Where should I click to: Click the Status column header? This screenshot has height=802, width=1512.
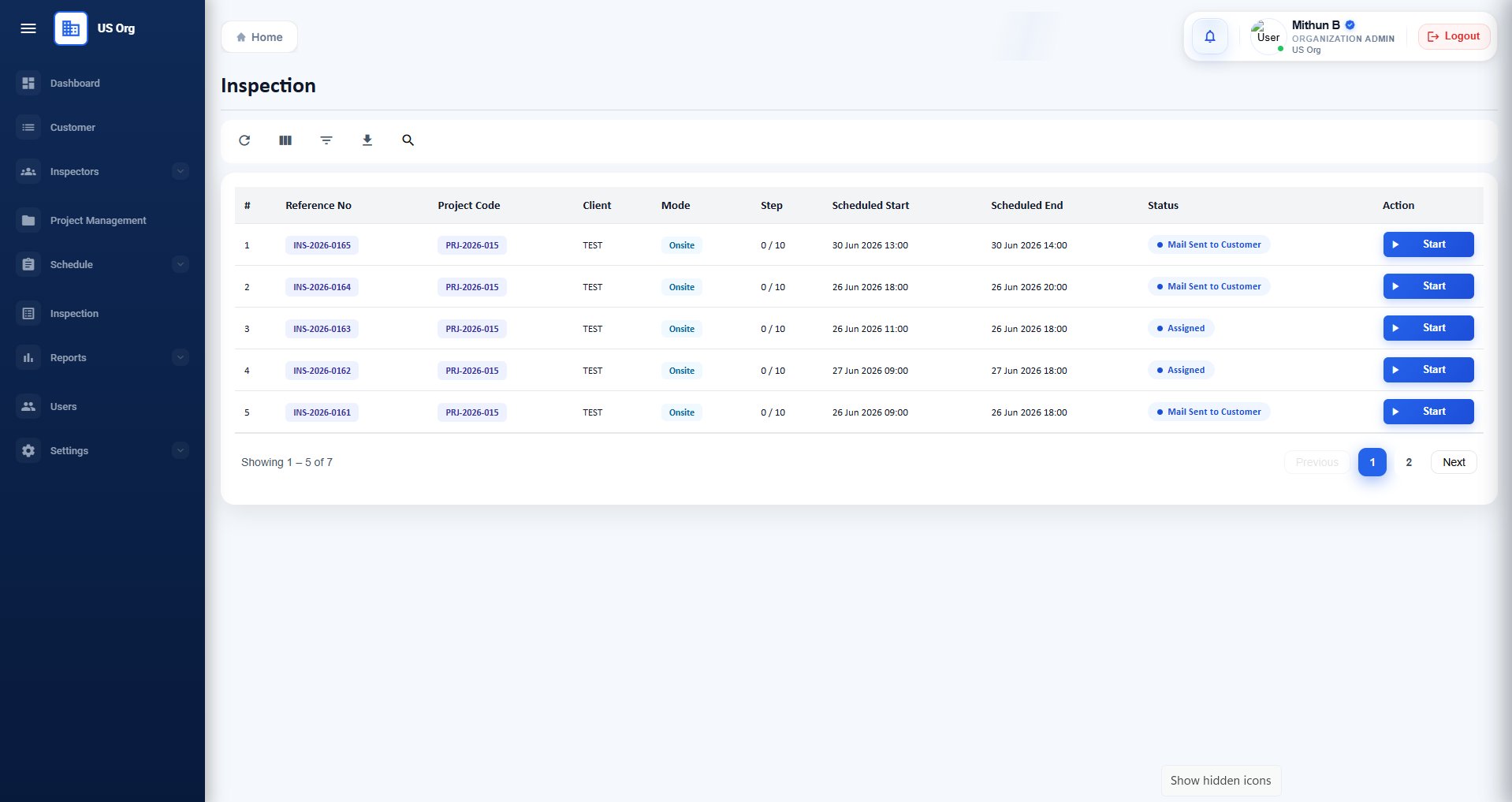(x=1163, y=205)
